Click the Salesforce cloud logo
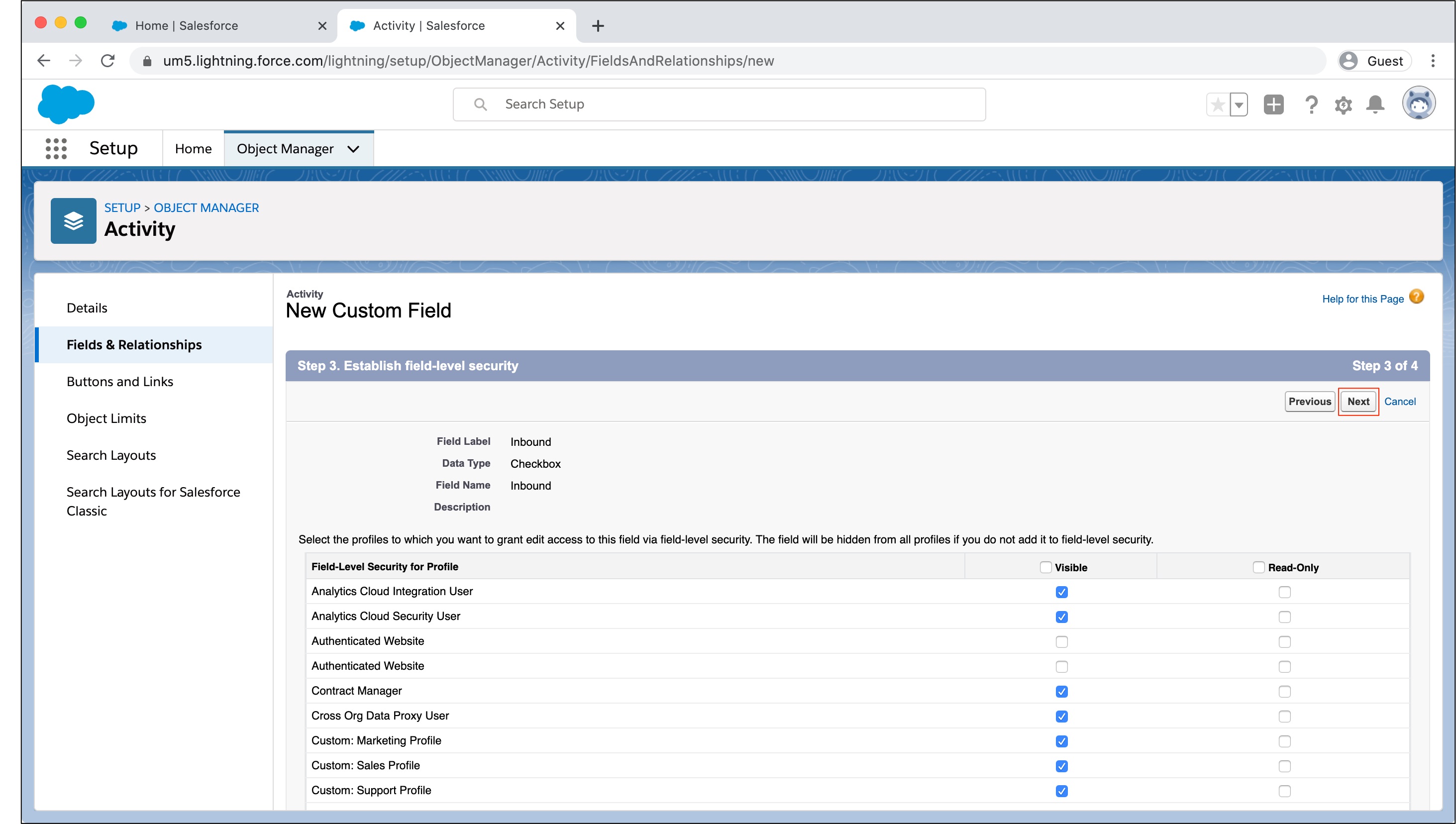Viewport: 1456px width, 824px height. (66, 104)
